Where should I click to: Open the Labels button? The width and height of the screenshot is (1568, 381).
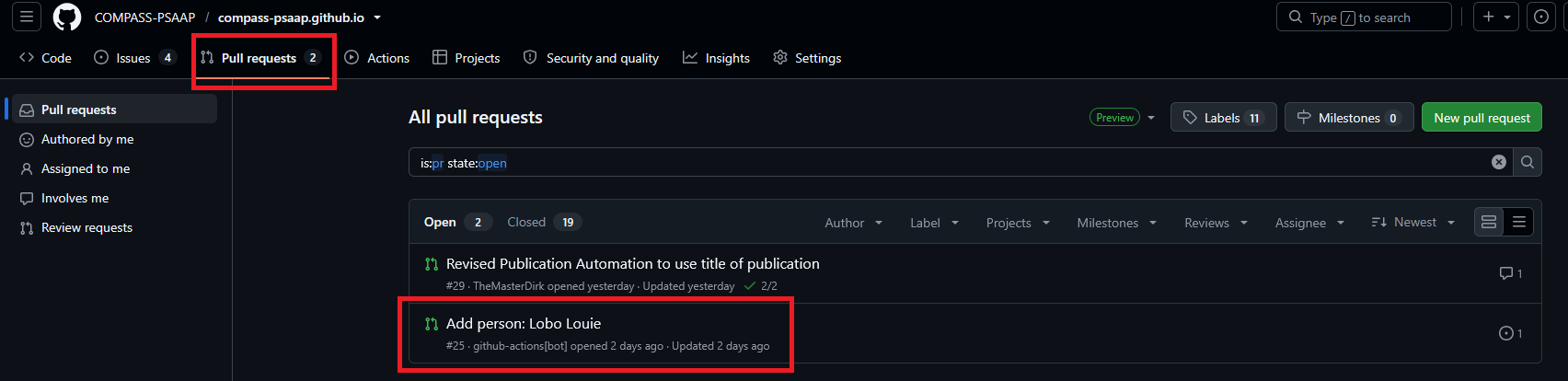click(x=1224, y=117)
